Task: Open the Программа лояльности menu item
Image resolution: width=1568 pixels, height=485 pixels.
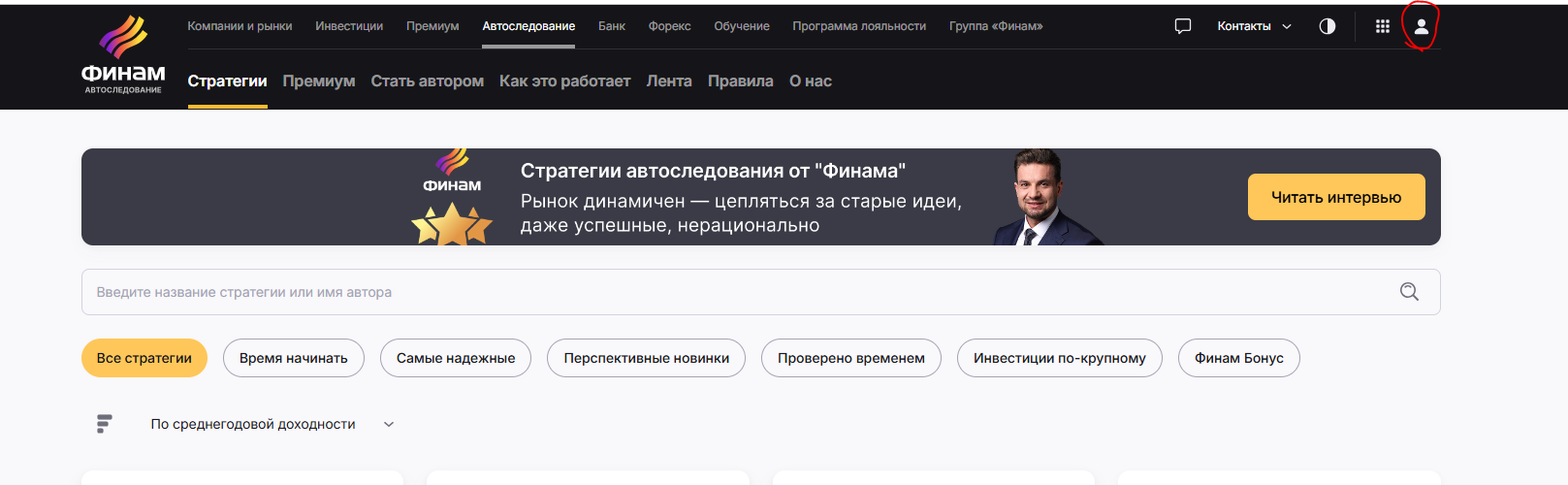Action: (858, 26)
